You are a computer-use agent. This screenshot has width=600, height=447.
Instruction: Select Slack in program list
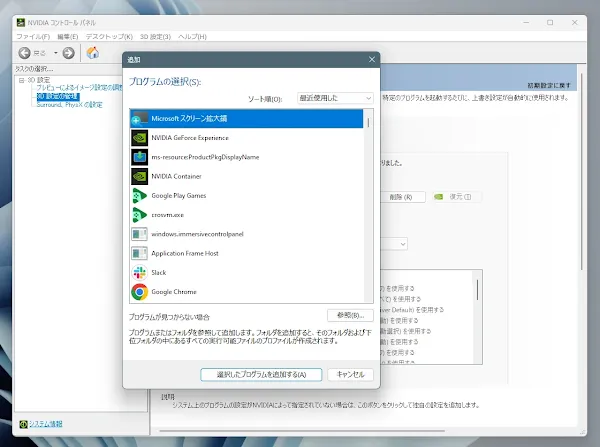click(246, 272)
